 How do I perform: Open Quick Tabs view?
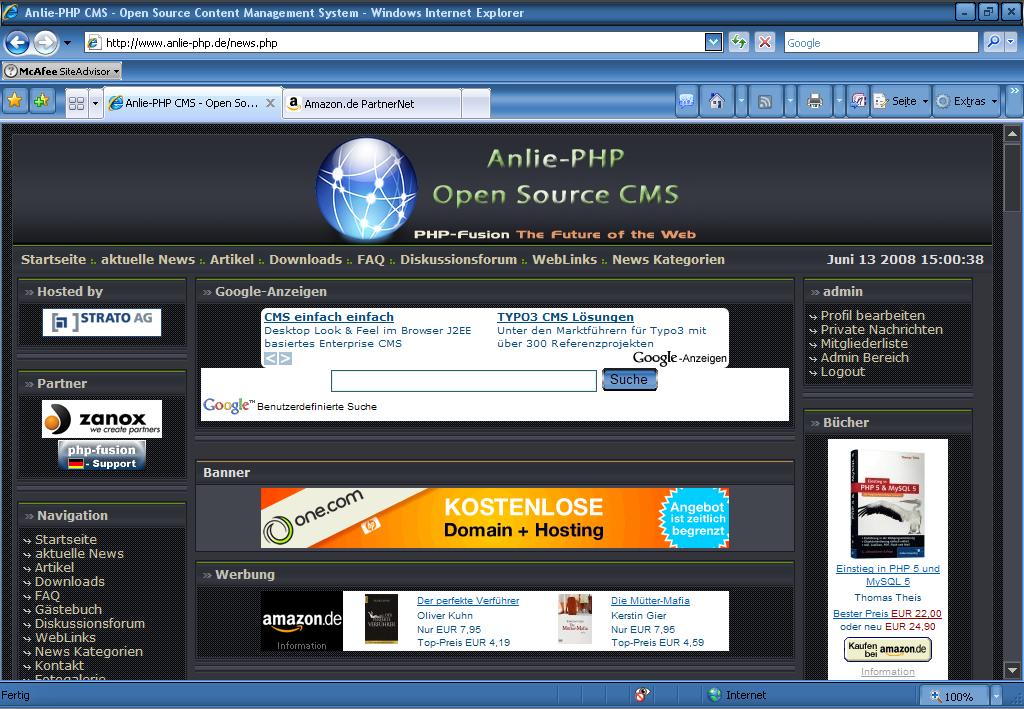(76, 103)
